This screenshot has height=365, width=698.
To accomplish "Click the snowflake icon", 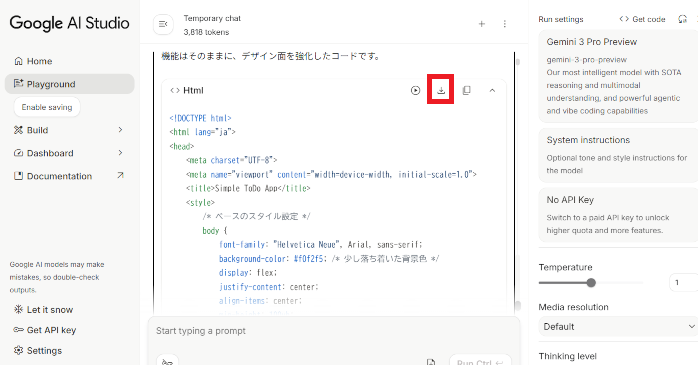I will [x=18, y=309].
